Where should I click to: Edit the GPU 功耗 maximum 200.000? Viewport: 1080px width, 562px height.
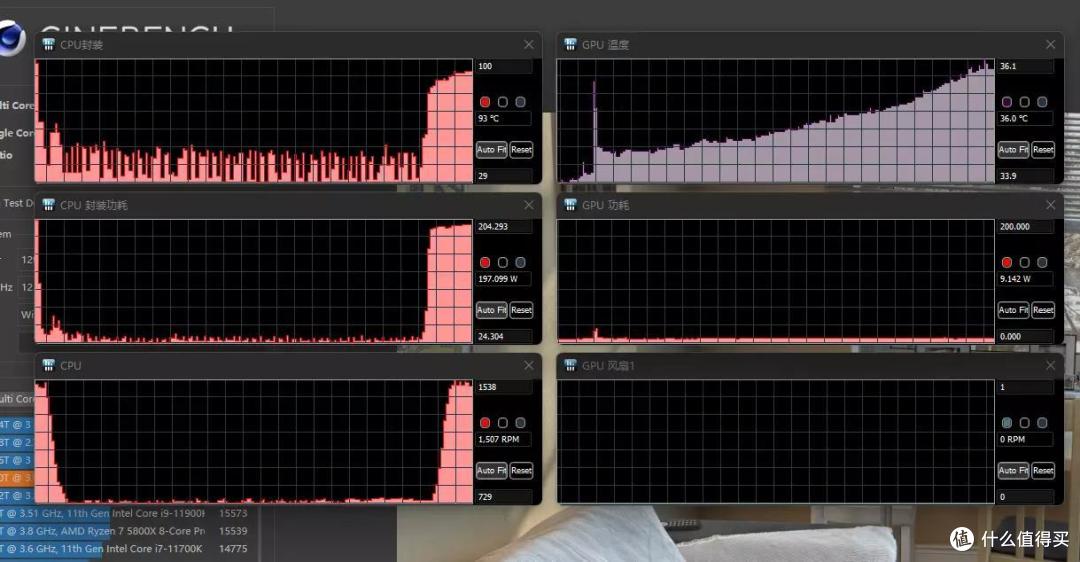1026,227
